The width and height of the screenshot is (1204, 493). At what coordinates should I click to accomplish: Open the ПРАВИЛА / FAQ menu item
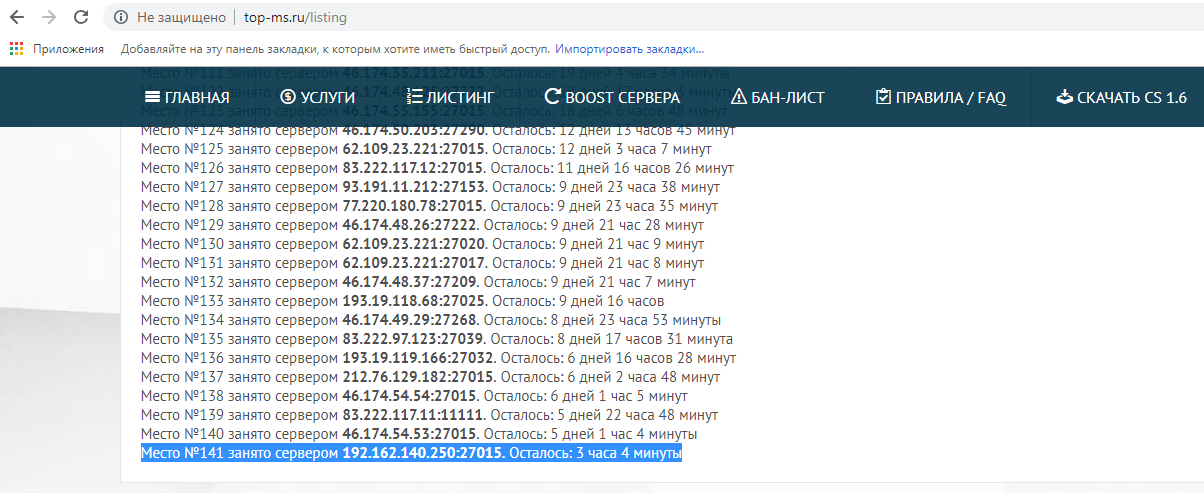point(940,97)
